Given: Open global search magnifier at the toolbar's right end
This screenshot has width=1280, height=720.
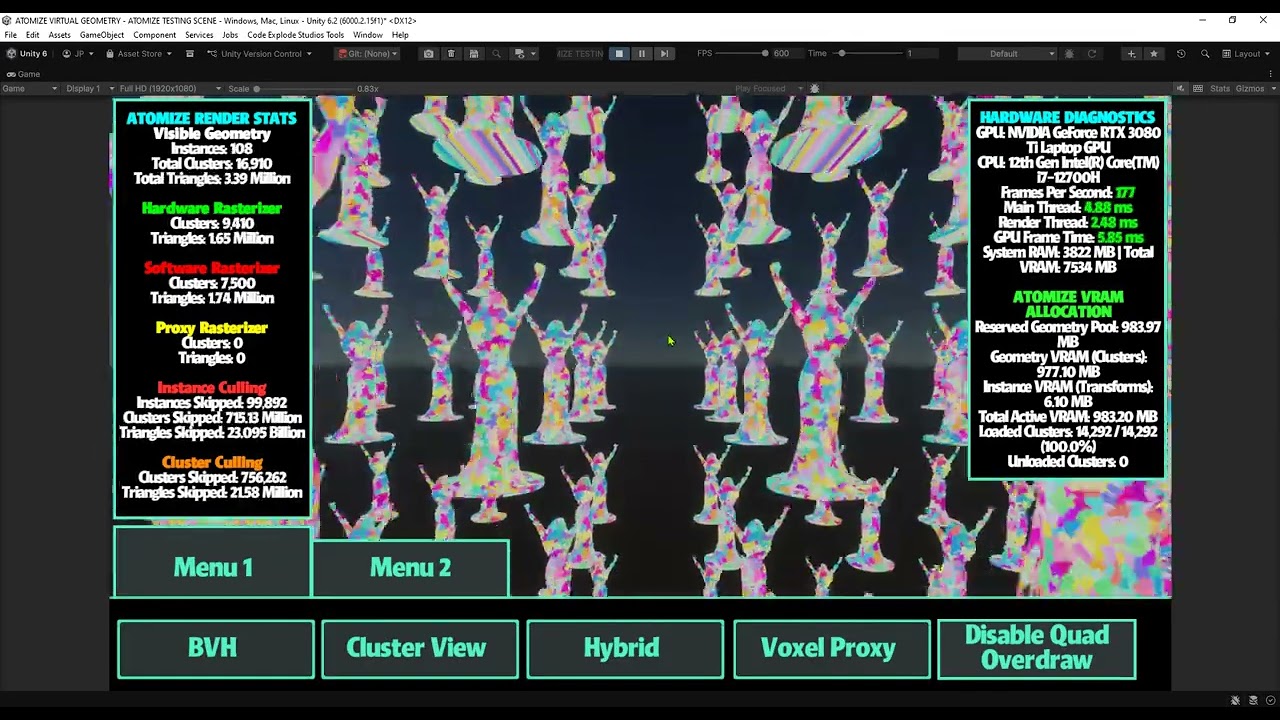Looking at the screenshot, I should coord(1205,54).
